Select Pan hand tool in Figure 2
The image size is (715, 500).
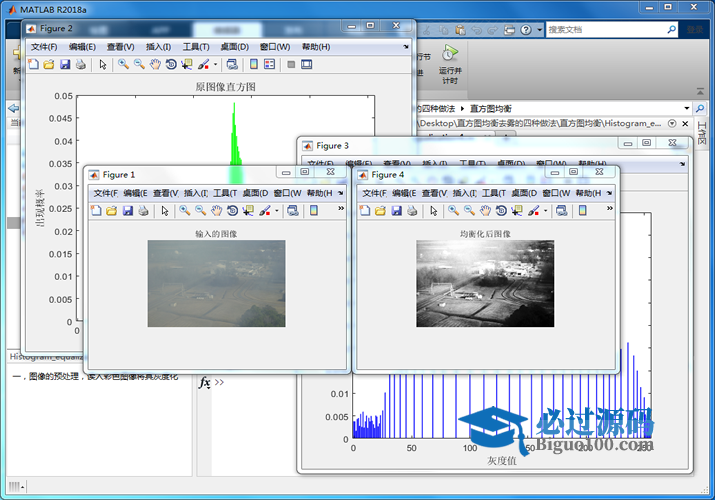155,65
